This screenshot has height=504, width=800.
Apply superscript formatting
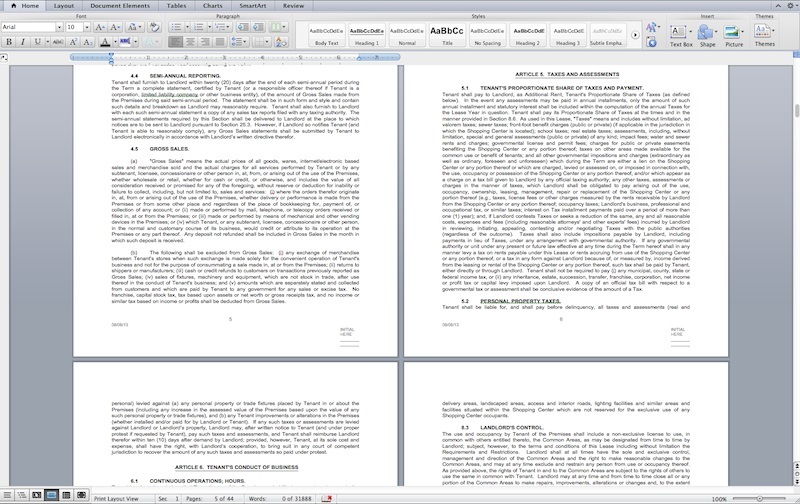[x=73, y=42]
